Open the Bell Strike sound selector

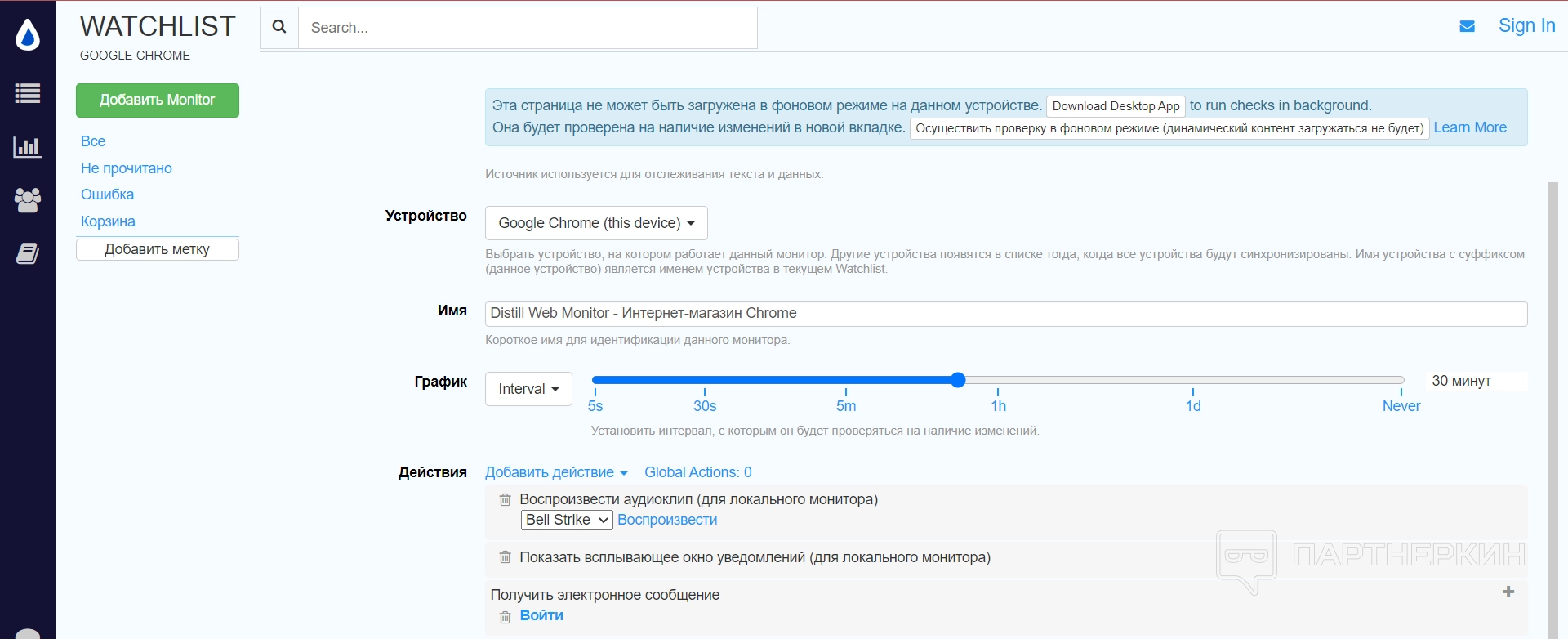pyautogui.click(x=567, y=520)
